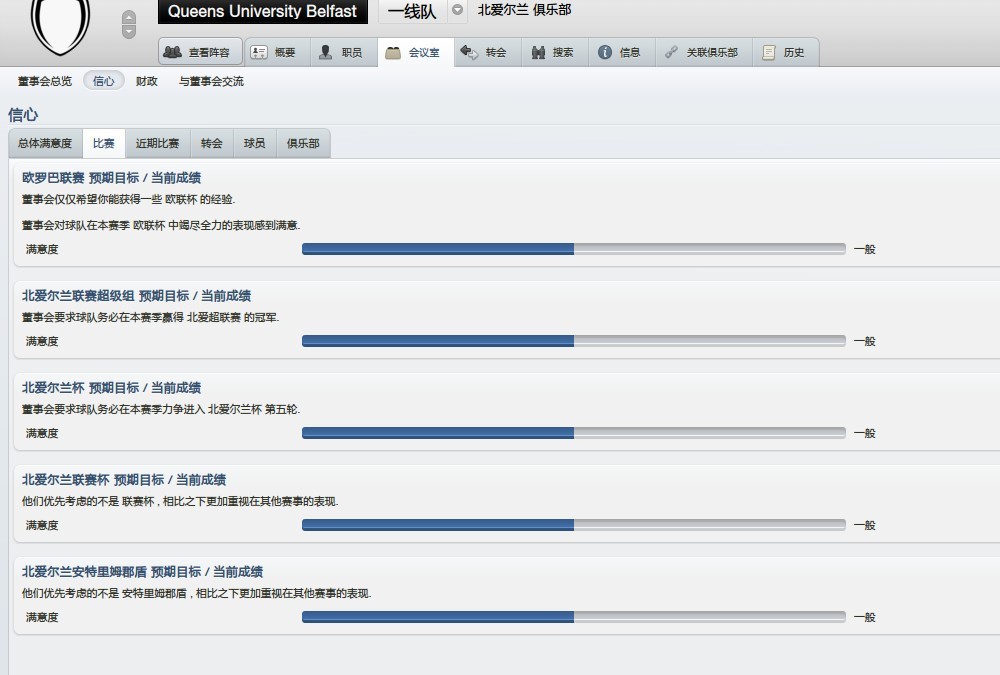Screen dimensions: 1000x675
Task: Click the 概要 overview tab
Action: (277, 52)
